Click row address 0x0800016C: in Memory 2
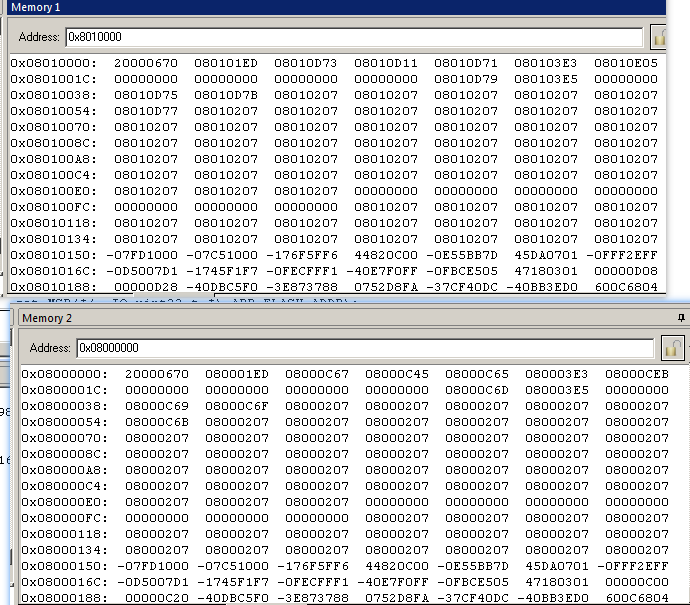The image size is (690, 605). tap(64, 582)
